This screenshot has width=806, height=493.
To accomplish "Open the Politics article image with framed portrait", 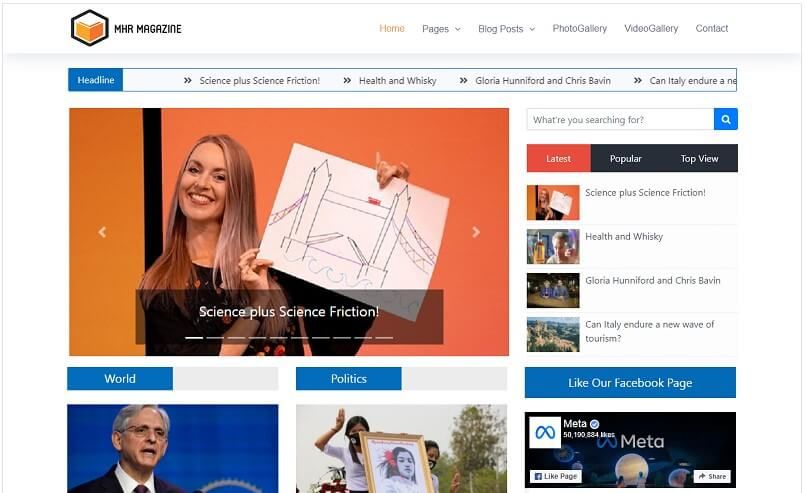I will coord(401,448).
